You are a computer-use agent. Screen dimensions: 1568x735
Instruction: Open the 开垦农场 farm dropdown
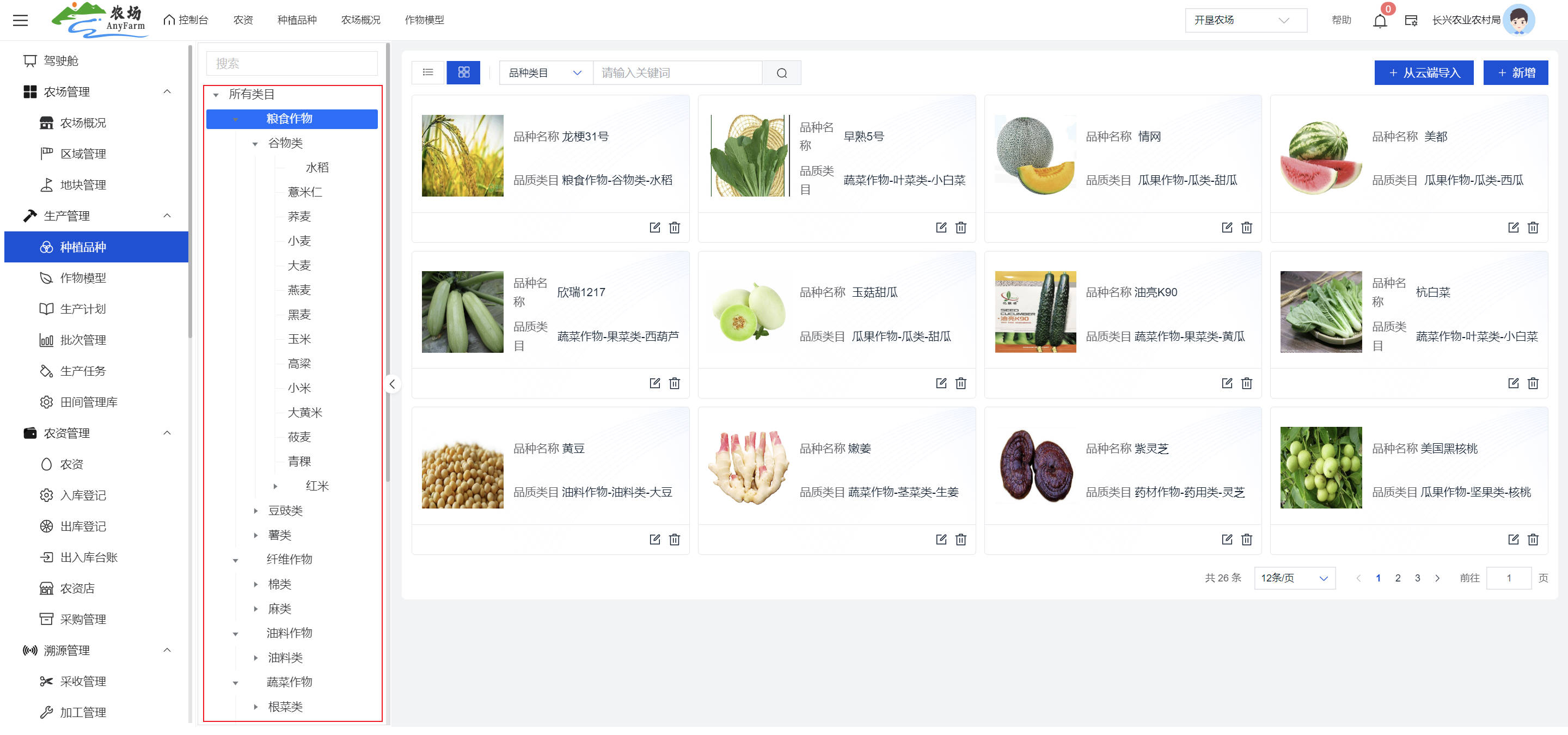pyautogui.click(x=1245, y=21)
